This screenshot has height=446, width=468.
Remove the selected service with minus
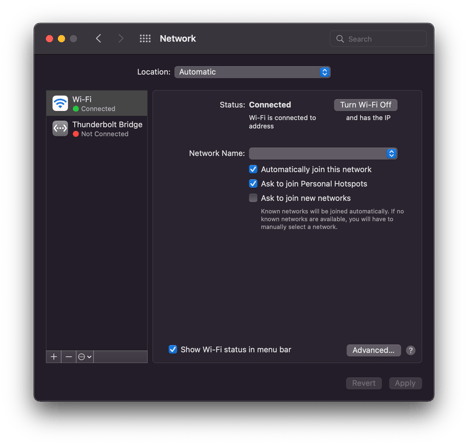(x=69, y=357)
